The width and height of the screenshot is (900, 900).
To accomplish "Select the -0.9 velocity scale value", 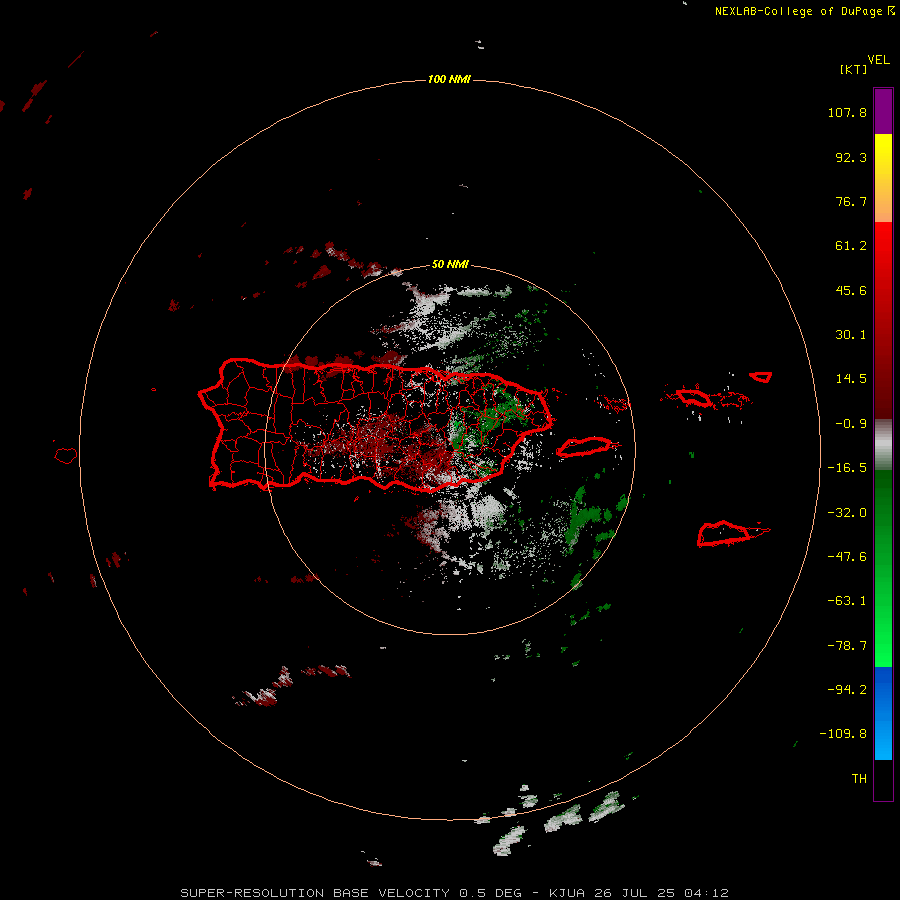I will (851, 424).
